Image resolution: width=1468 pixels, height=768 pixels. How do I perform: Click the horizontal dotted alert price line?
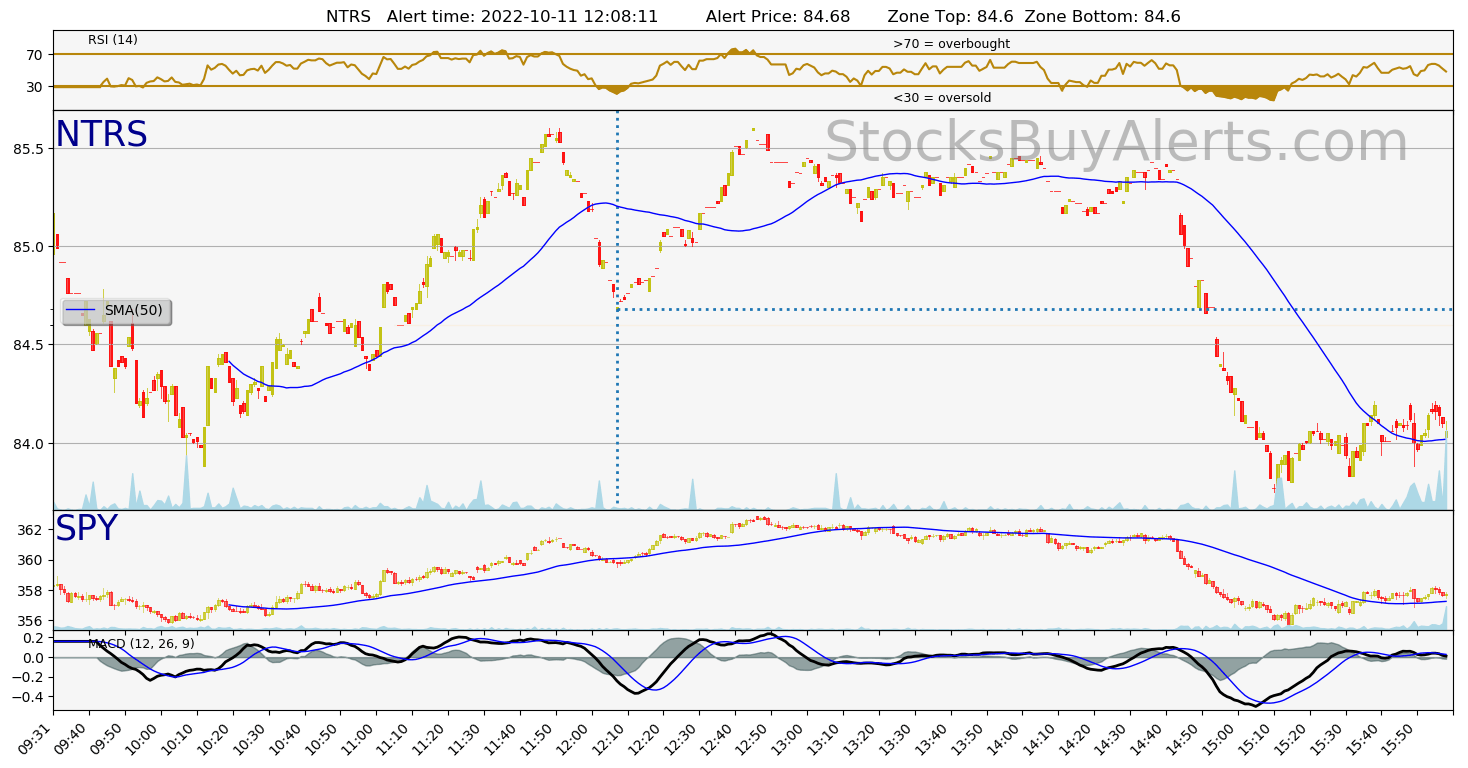coord(1034,309)
